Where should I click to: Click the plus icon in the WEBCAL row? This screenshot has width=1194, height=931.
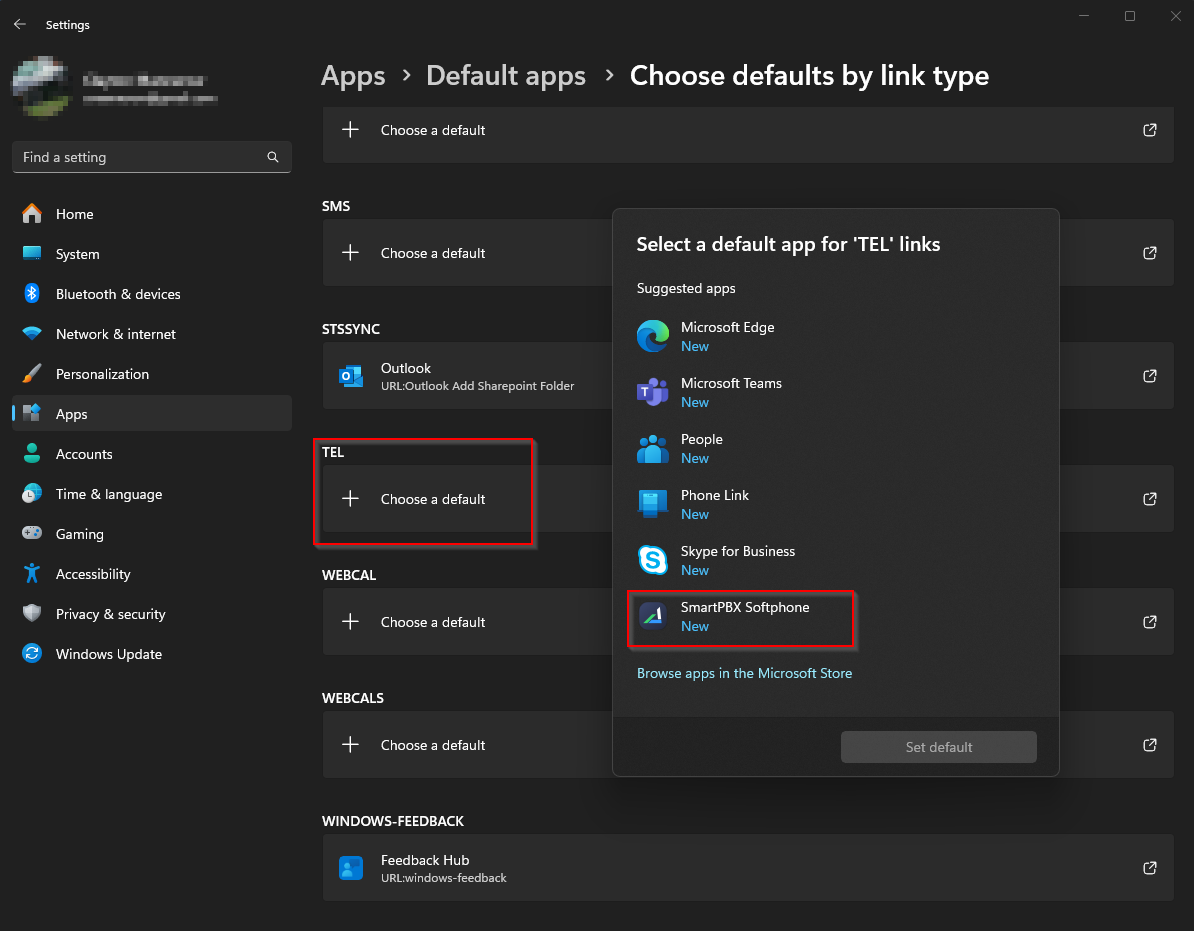point(350,622)
